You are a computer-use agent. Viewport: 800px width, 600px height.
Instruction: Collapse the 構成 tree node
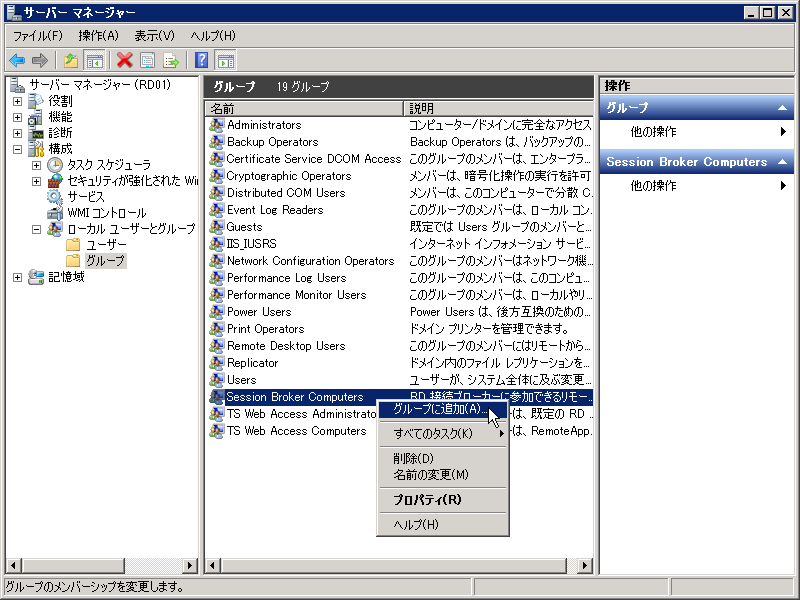[17, 149]
